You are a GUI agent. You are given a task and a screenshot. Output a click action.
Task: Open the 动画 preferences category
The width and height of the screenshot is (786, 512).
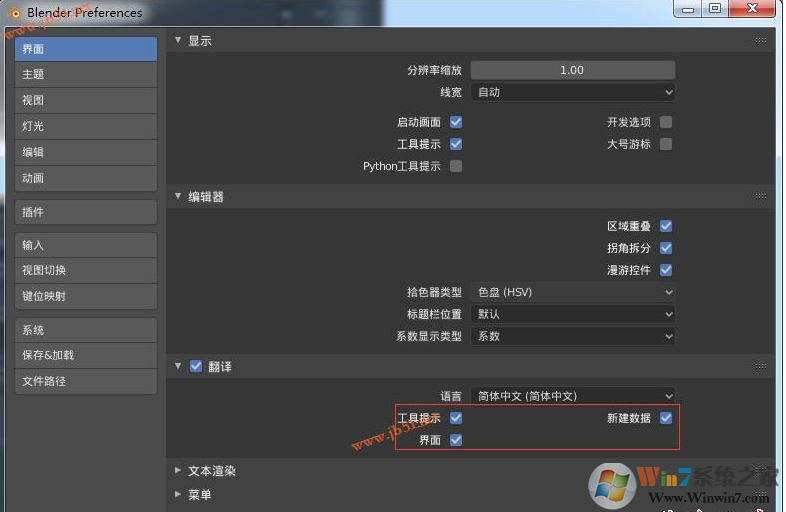tap(86, 179)
